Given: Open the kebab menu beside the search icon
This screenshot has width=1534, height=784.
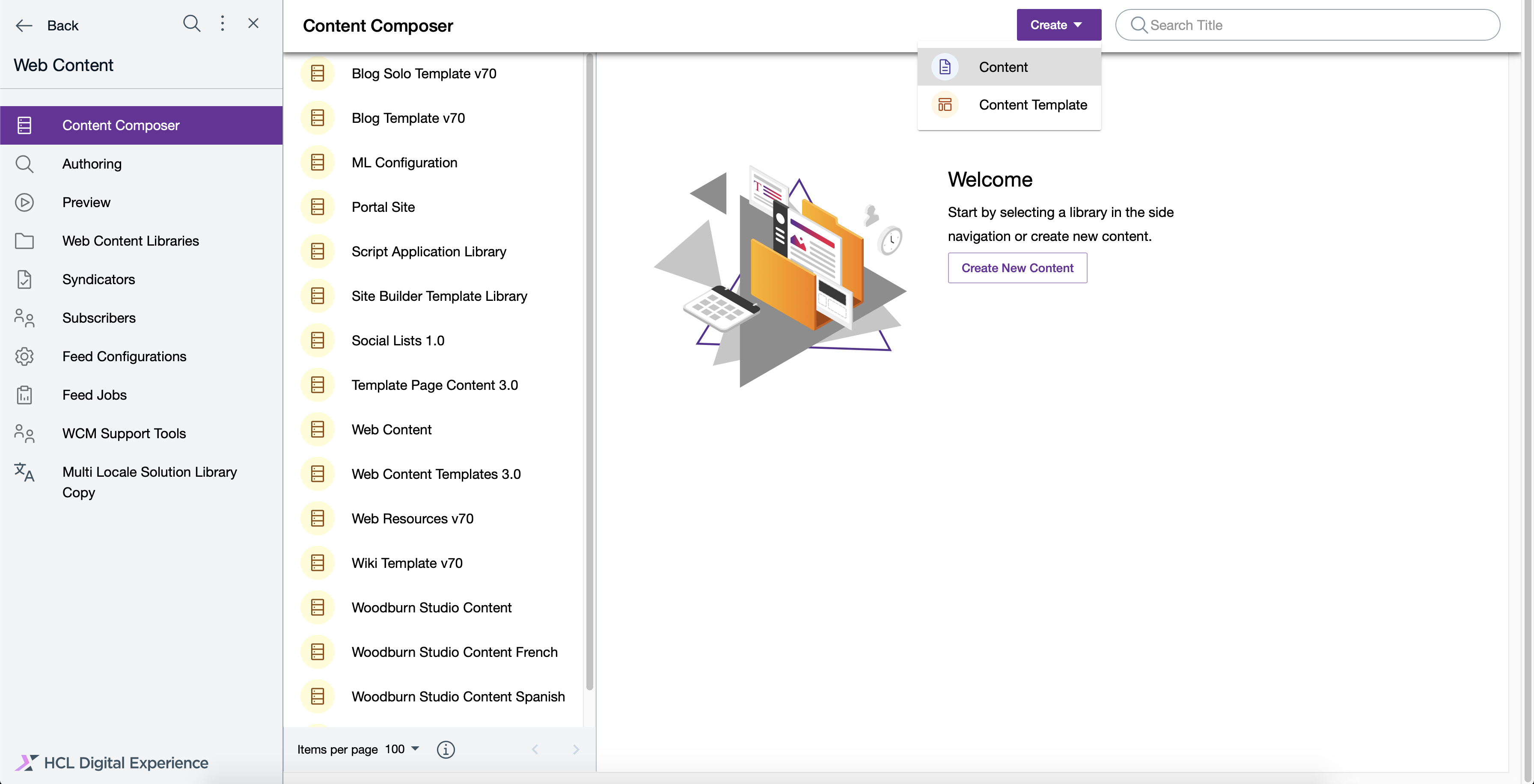Looking at the screenshot, I should click(x=223, y=24).
